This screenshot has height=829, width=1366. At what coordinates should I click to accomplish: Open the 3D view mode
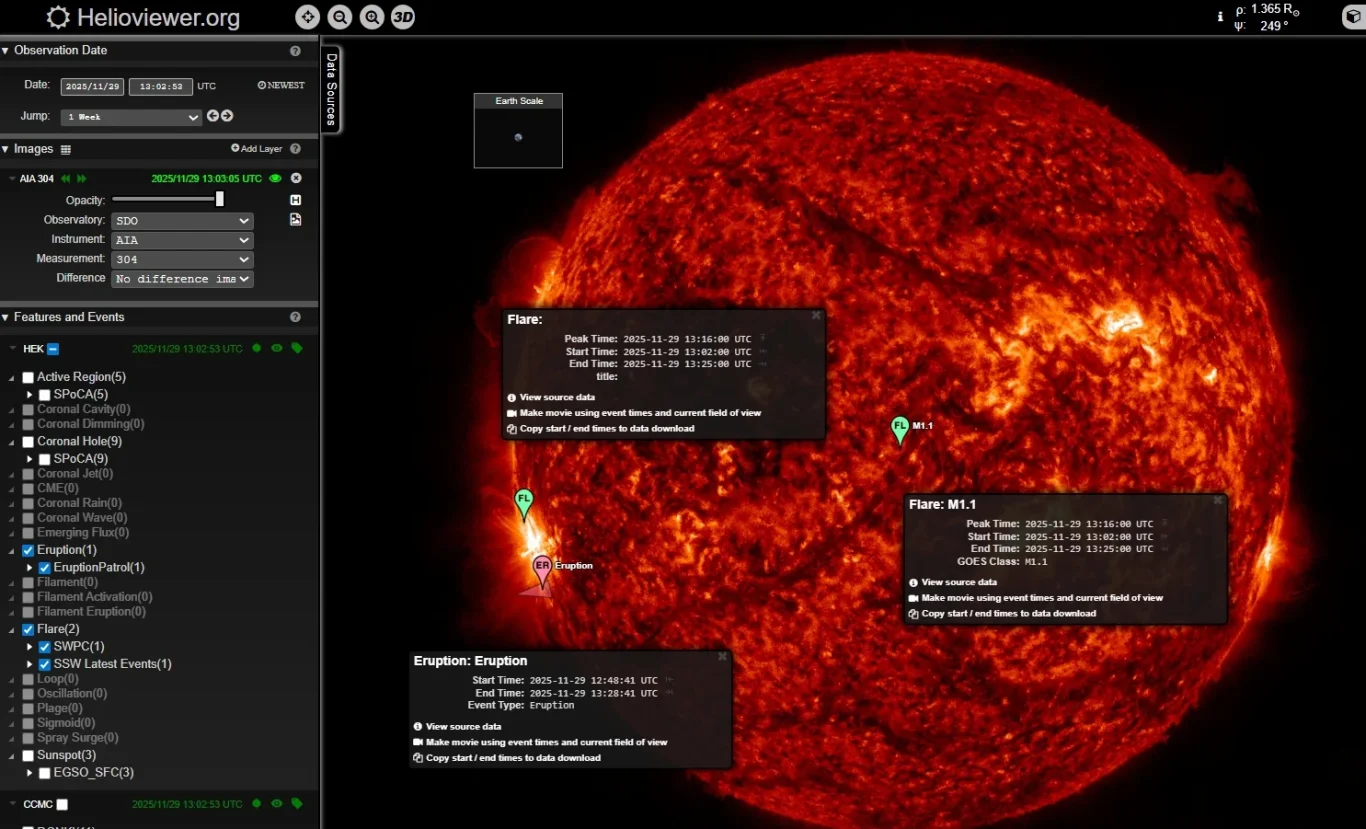[x=403, y=17]
